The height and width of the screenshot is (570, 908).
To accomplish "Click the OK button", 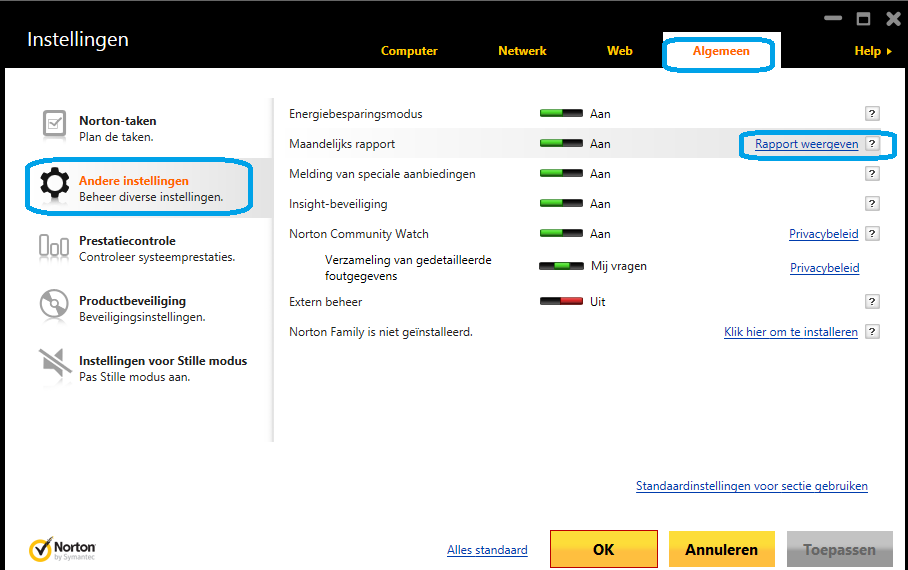I will (x=603, y=549).
